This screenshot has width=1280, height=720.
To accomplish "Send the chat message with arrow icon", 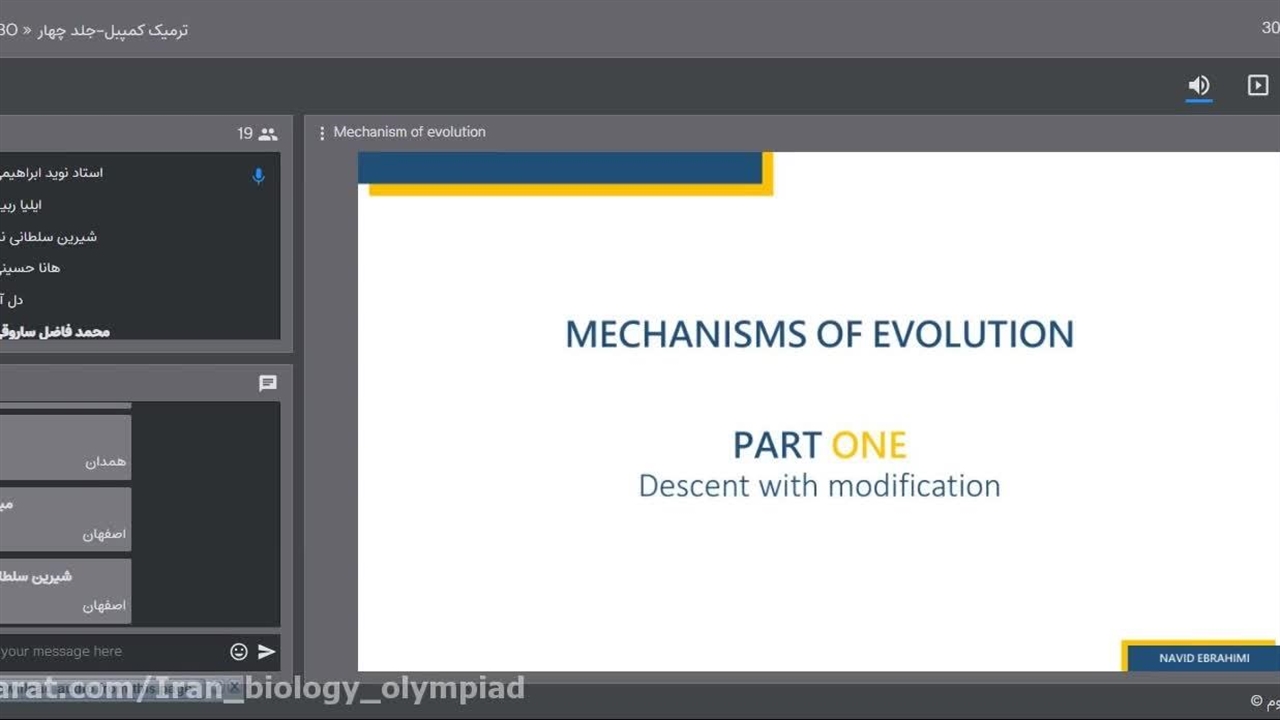I will pos(266,652).
